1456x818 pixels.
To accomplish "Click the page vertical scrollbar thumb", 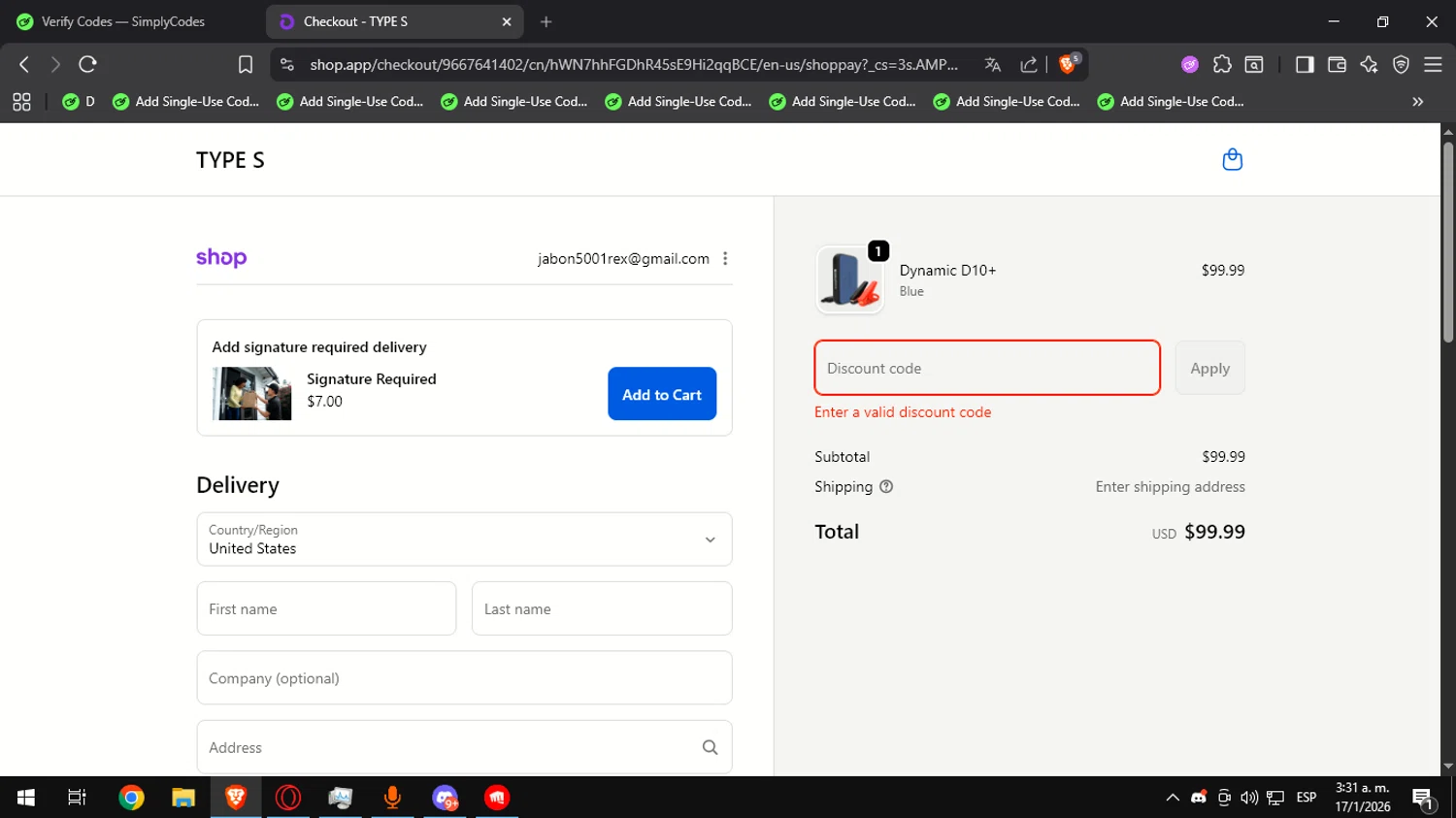I will 1448,243.
